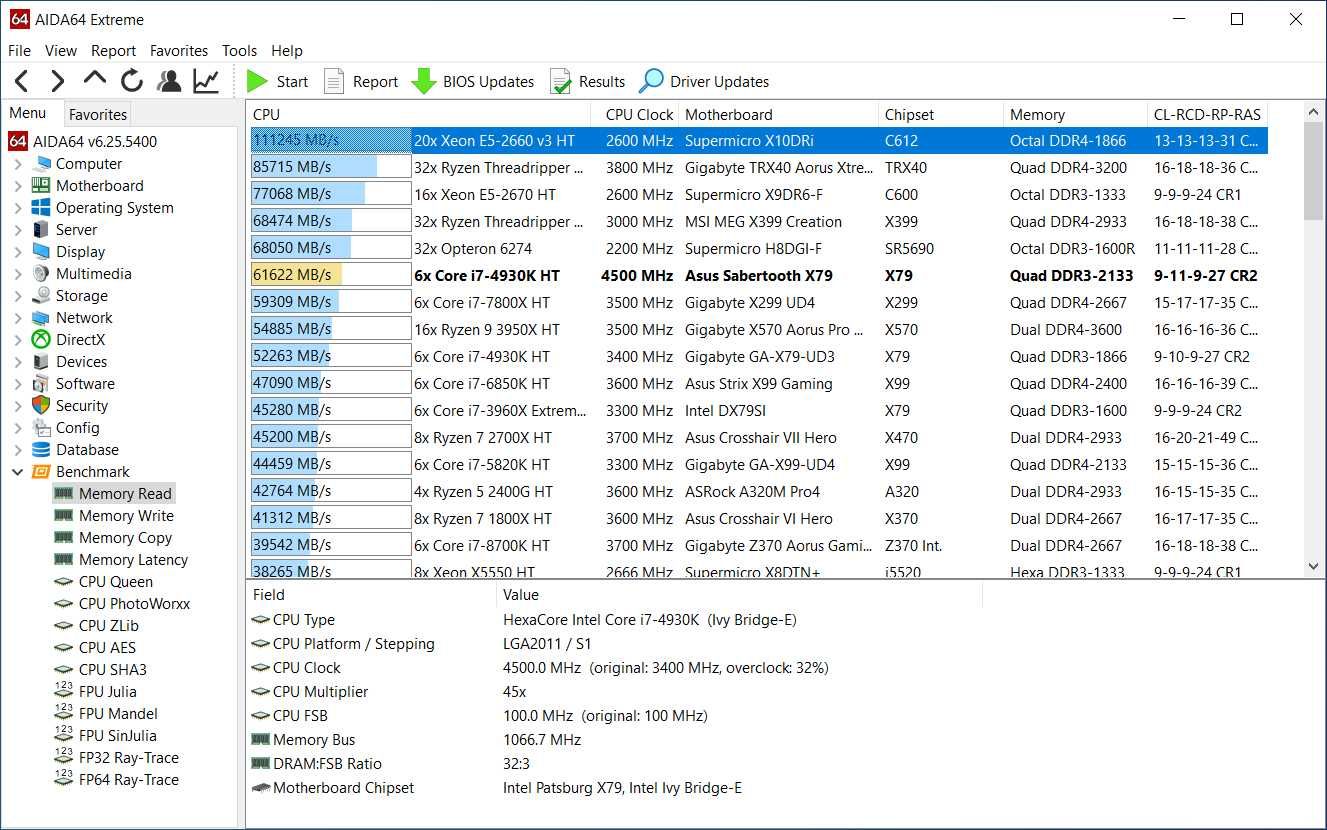
Task: Click the Refresh icon in toolbar
Action: (131, 81)
